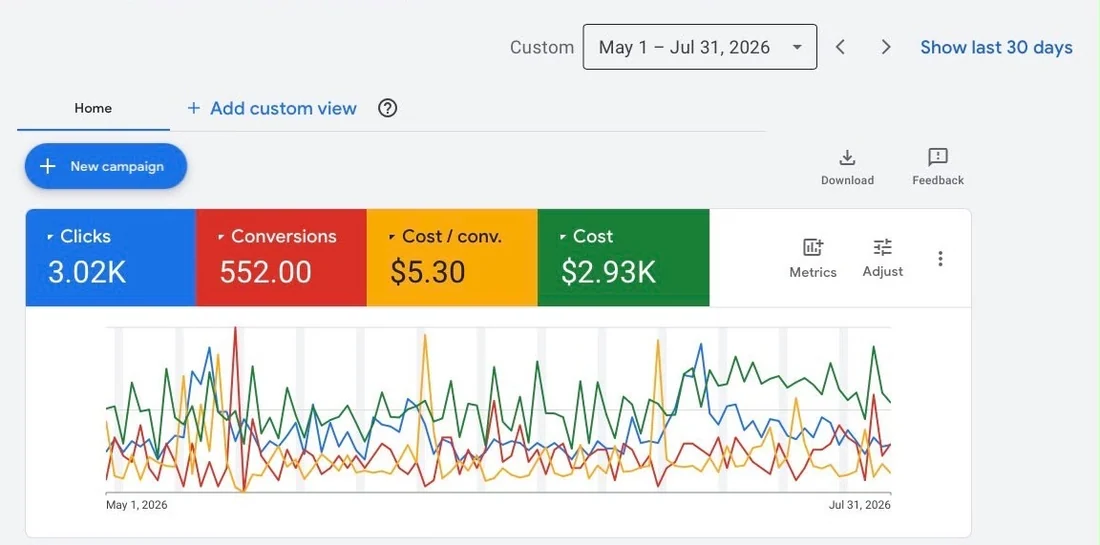Go to next date range arrow
This screenshot has width=1100, height=545.
pos(886,47)
